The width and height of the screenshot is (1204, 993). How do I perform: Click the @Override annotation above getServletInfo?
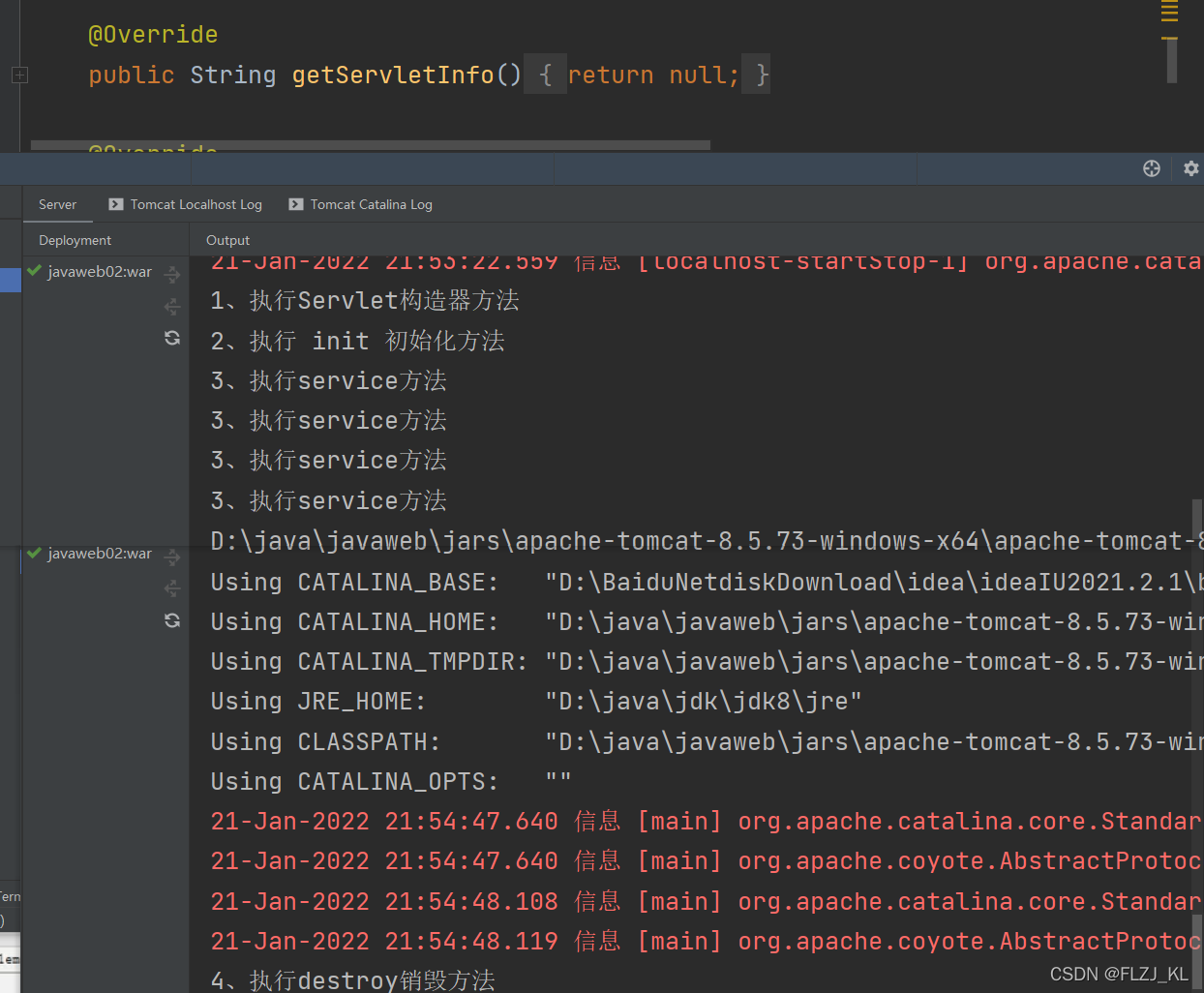tap(153, 35)
